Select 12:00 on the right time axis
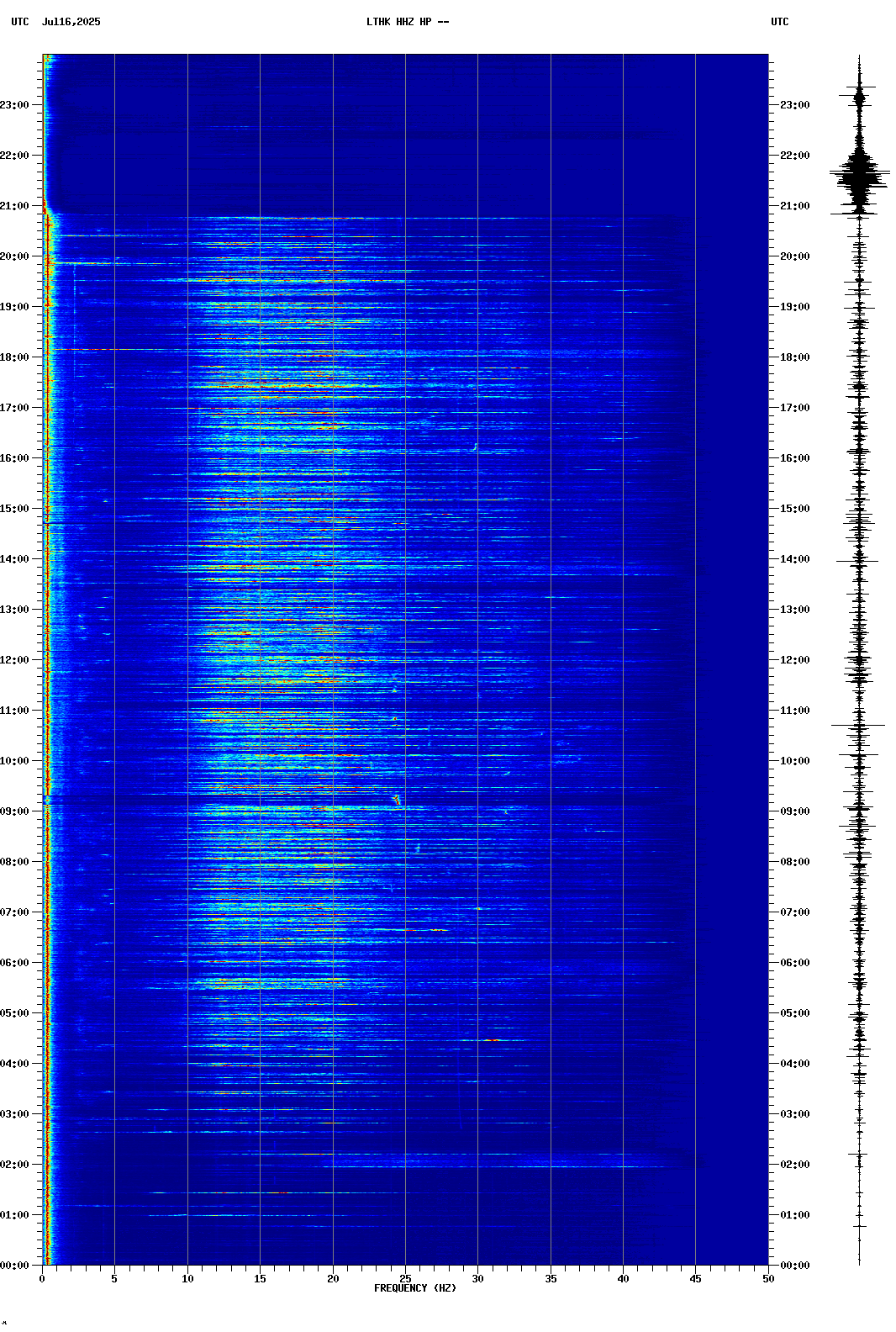 pos(795,660)
